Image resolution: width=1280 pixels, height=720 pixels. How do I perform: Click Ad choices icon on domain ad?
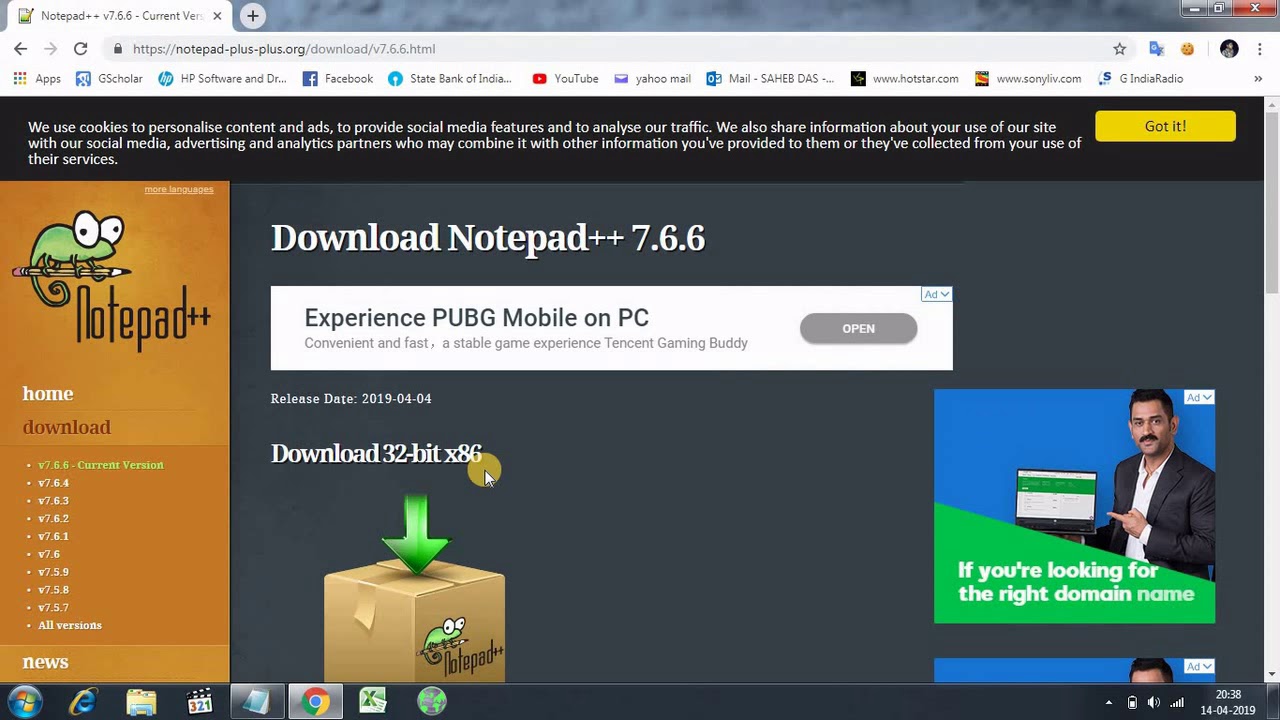[1199, 398]
